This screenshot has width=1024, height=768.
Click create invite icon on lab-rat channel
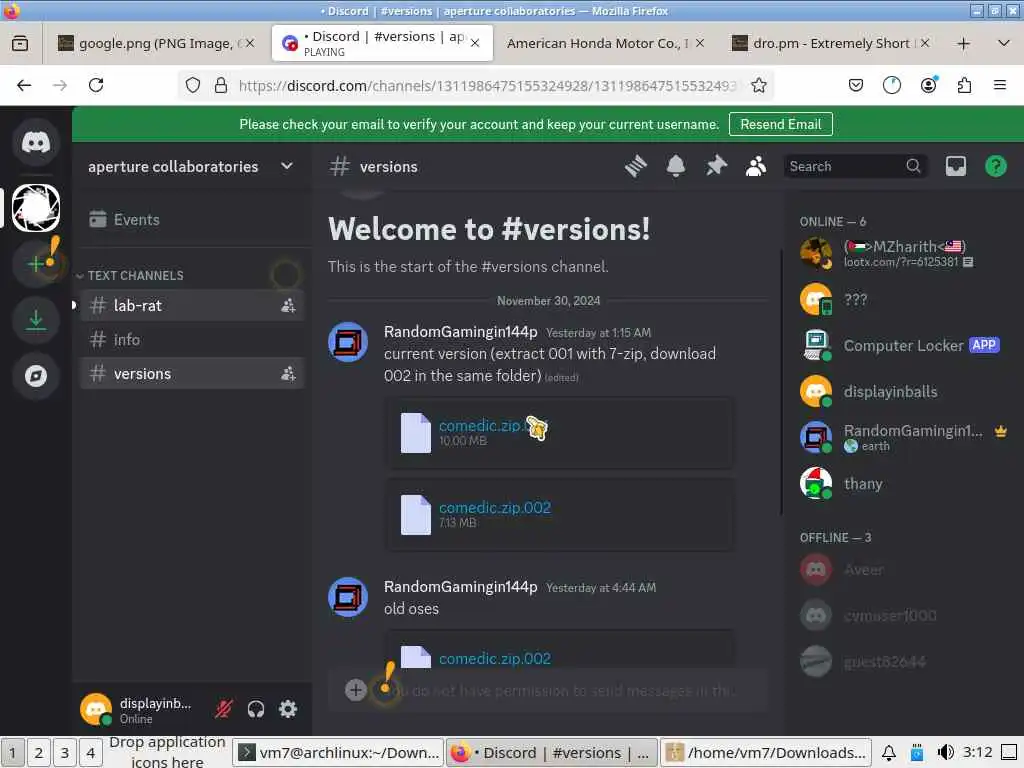click(x=288, y=305)
